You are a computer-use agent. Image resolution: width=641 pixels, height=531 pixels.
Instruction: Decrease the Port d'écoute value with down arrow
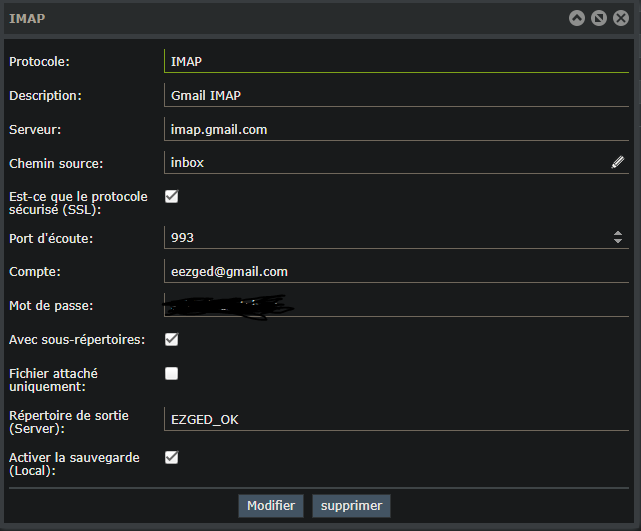coord(618,241)
